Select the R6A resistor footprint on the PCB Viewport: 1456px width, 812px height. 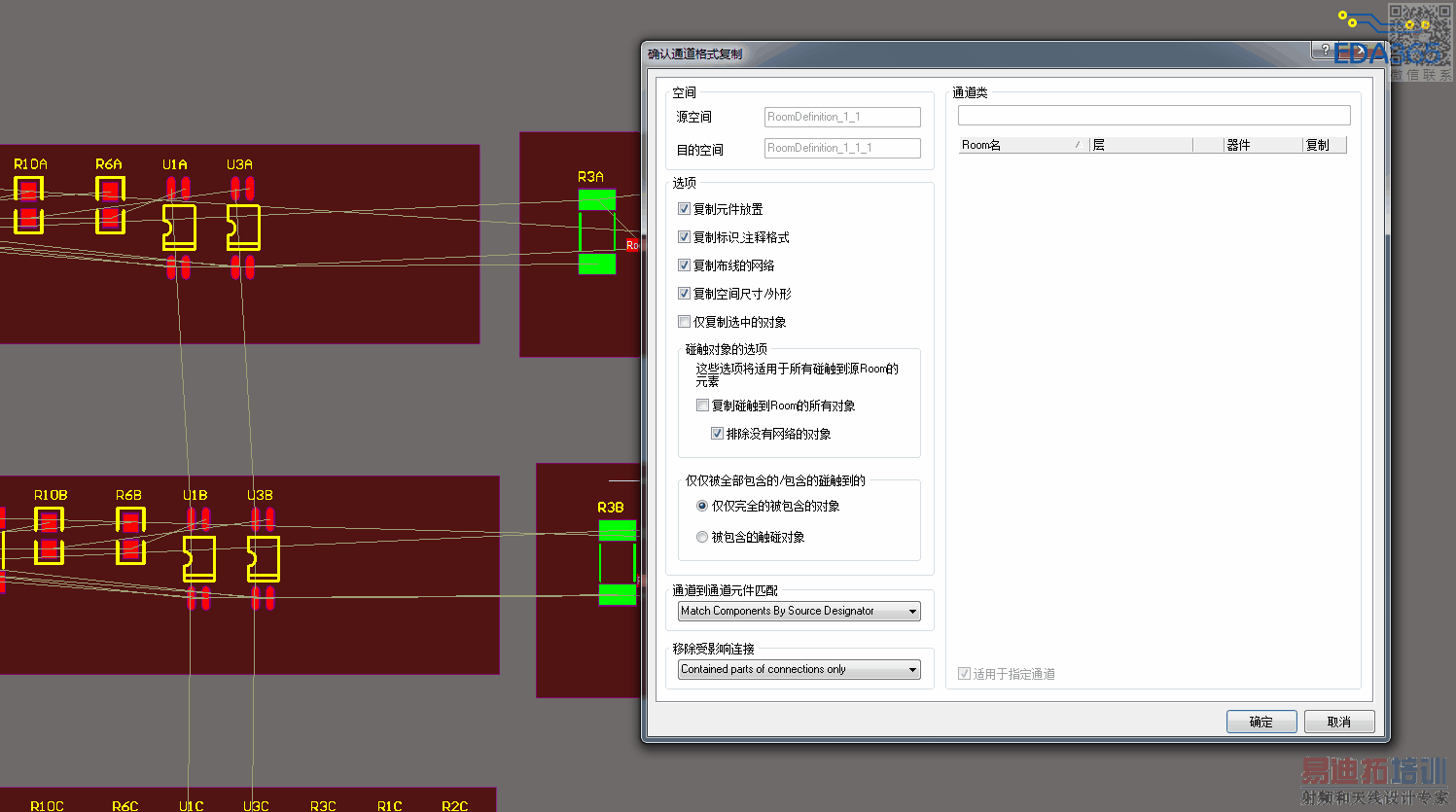tap(110, 205)
